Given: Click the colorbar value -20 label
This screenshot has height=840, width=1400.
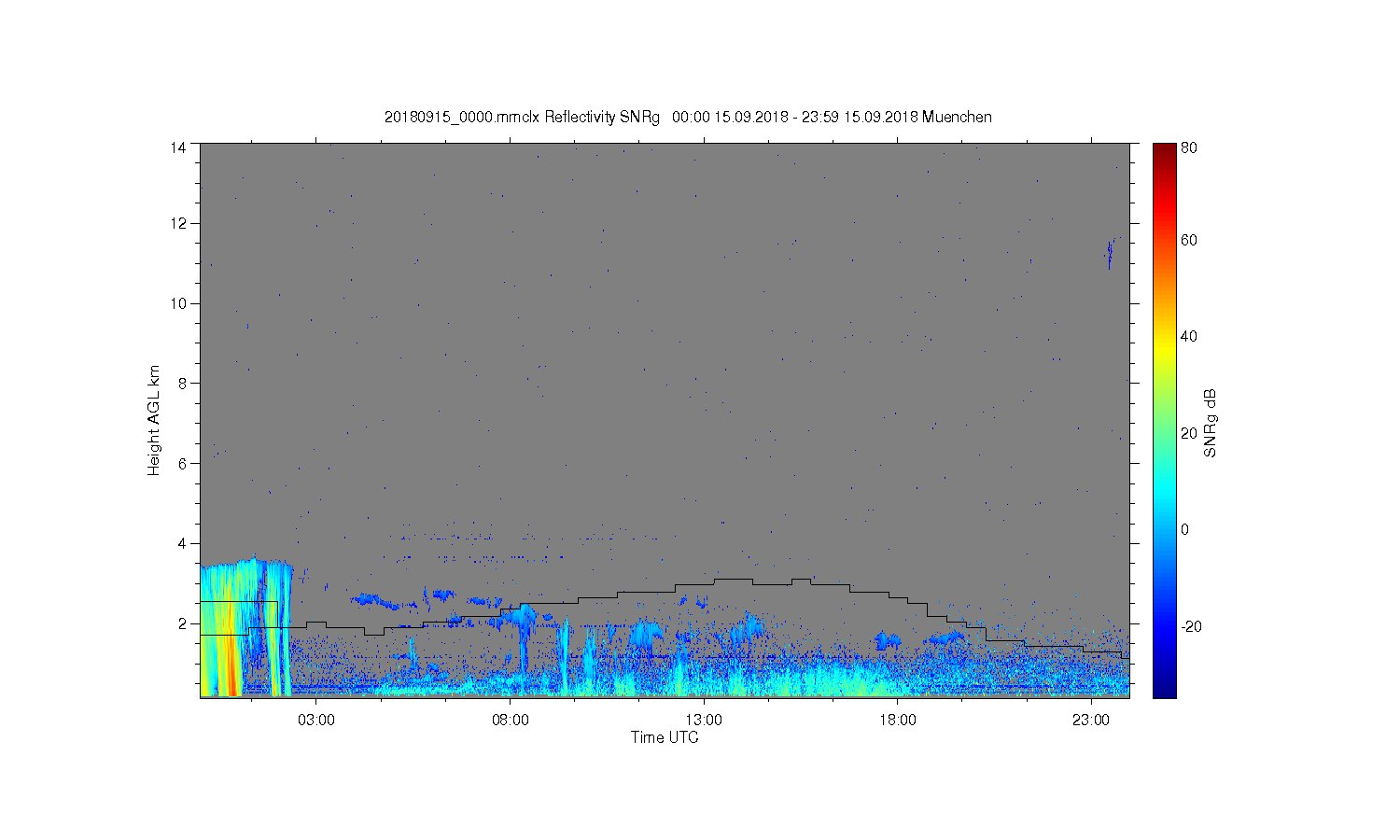Looking at the screenshot, I should coord(1191,625).
